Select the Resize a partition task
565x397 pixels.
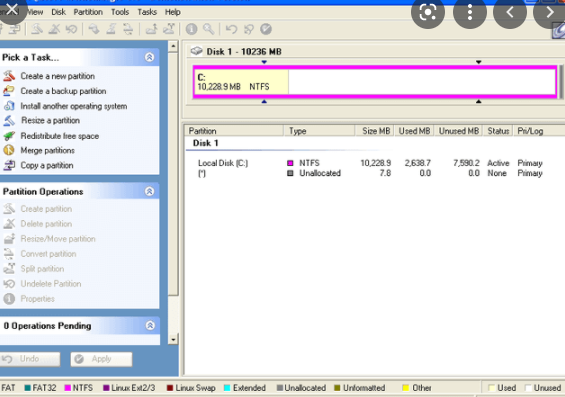[50, 121]
